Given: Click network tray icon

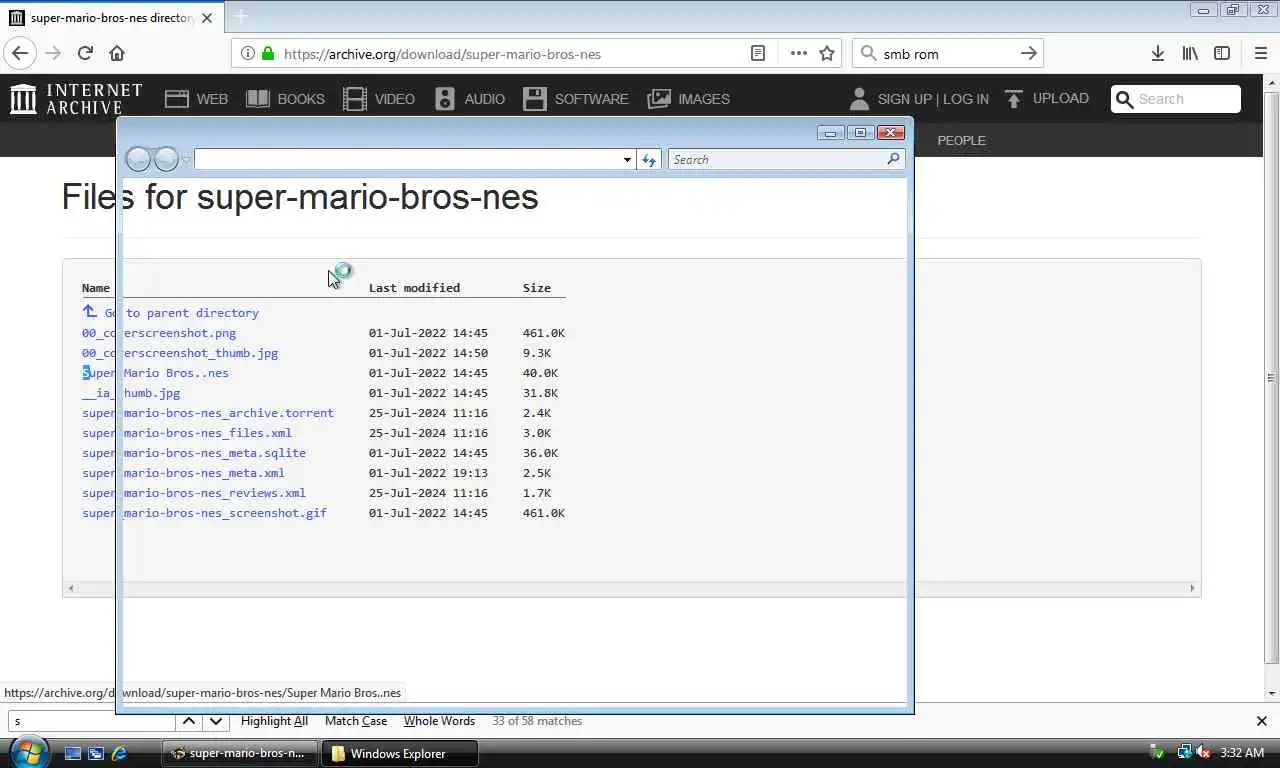Looking at the screenshot, I should click(x=1184, y=753).
